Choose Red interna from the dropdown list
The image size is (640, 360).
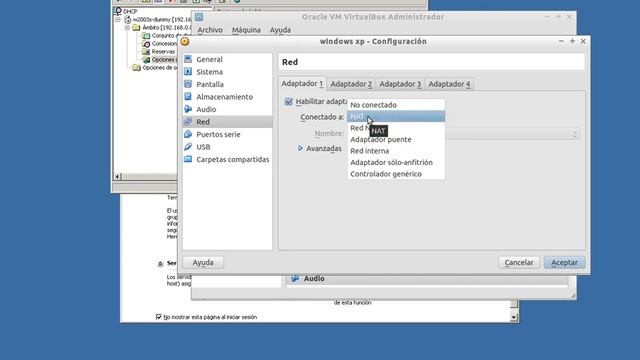click(x=396, y=151)
